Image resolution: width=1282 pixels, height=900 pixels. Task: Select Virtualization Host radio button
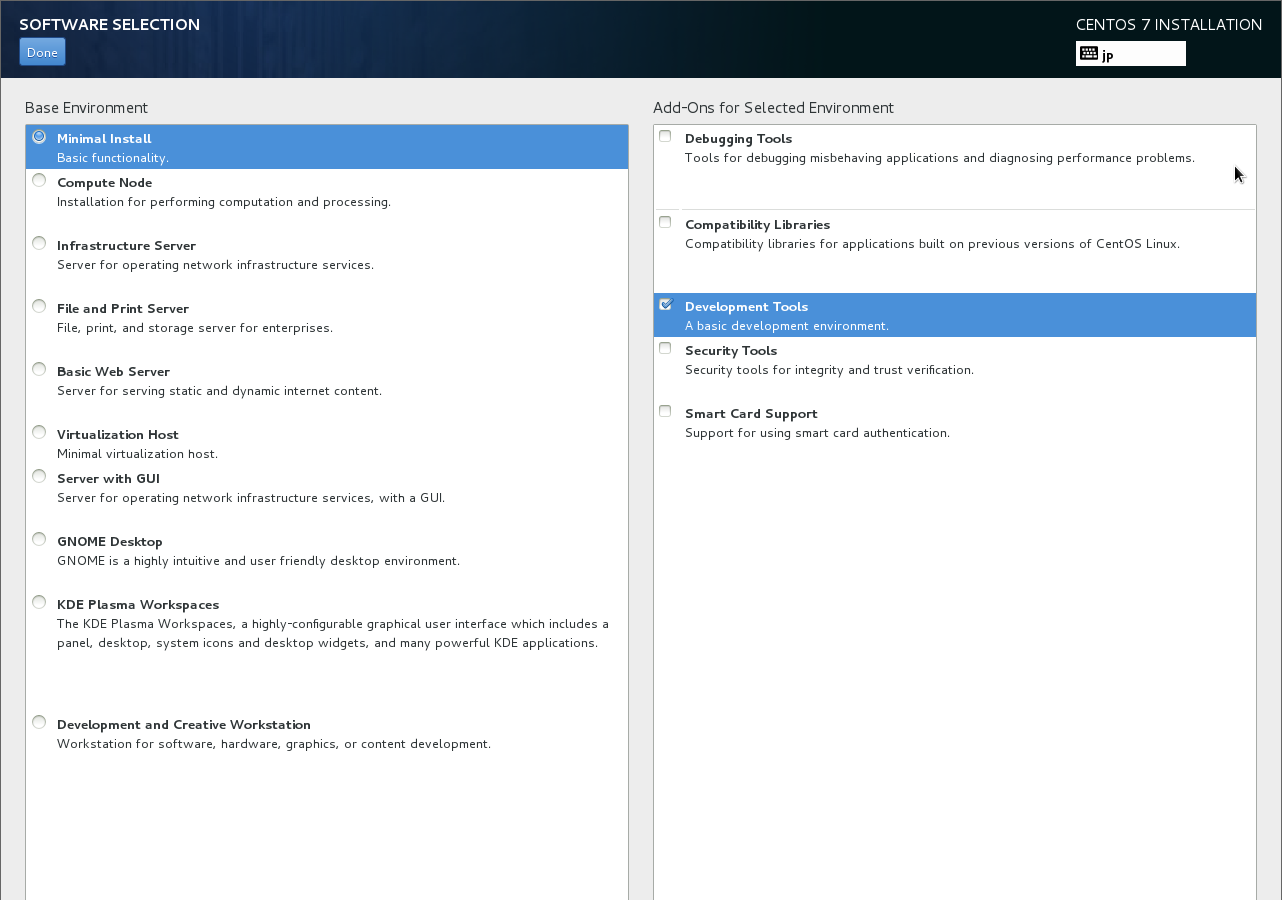(x=39, y=432)
